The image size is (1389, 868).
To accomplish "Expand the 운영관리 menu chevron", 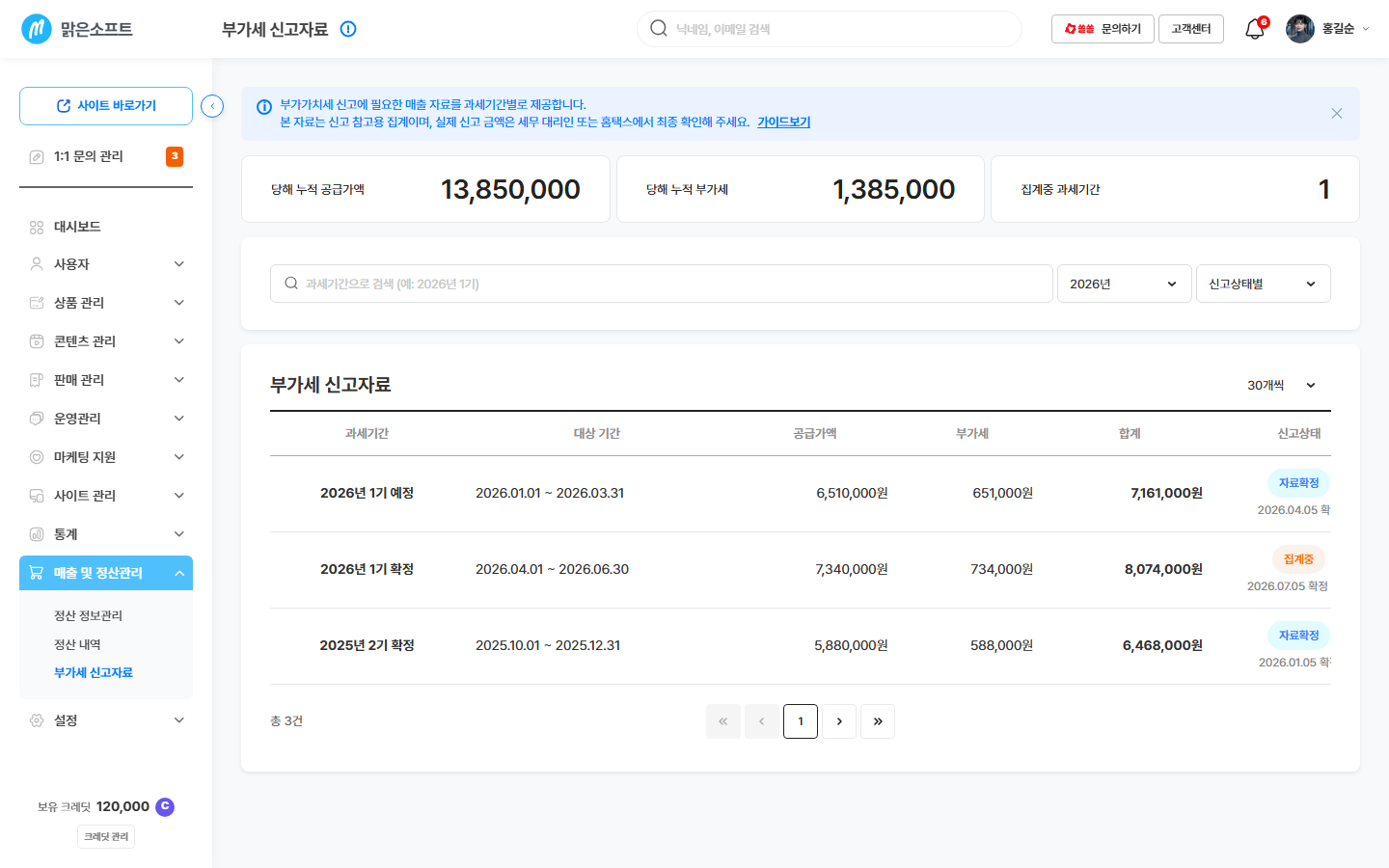I will coord(179,419).
